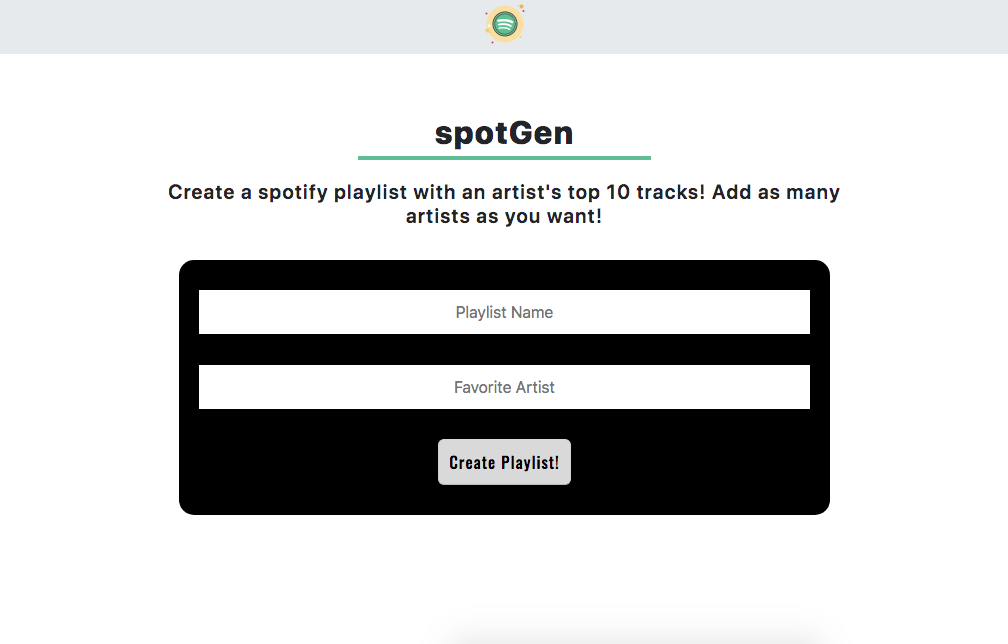Select the spotGen heading text
1008x644 pixels.
click(504, 132)
